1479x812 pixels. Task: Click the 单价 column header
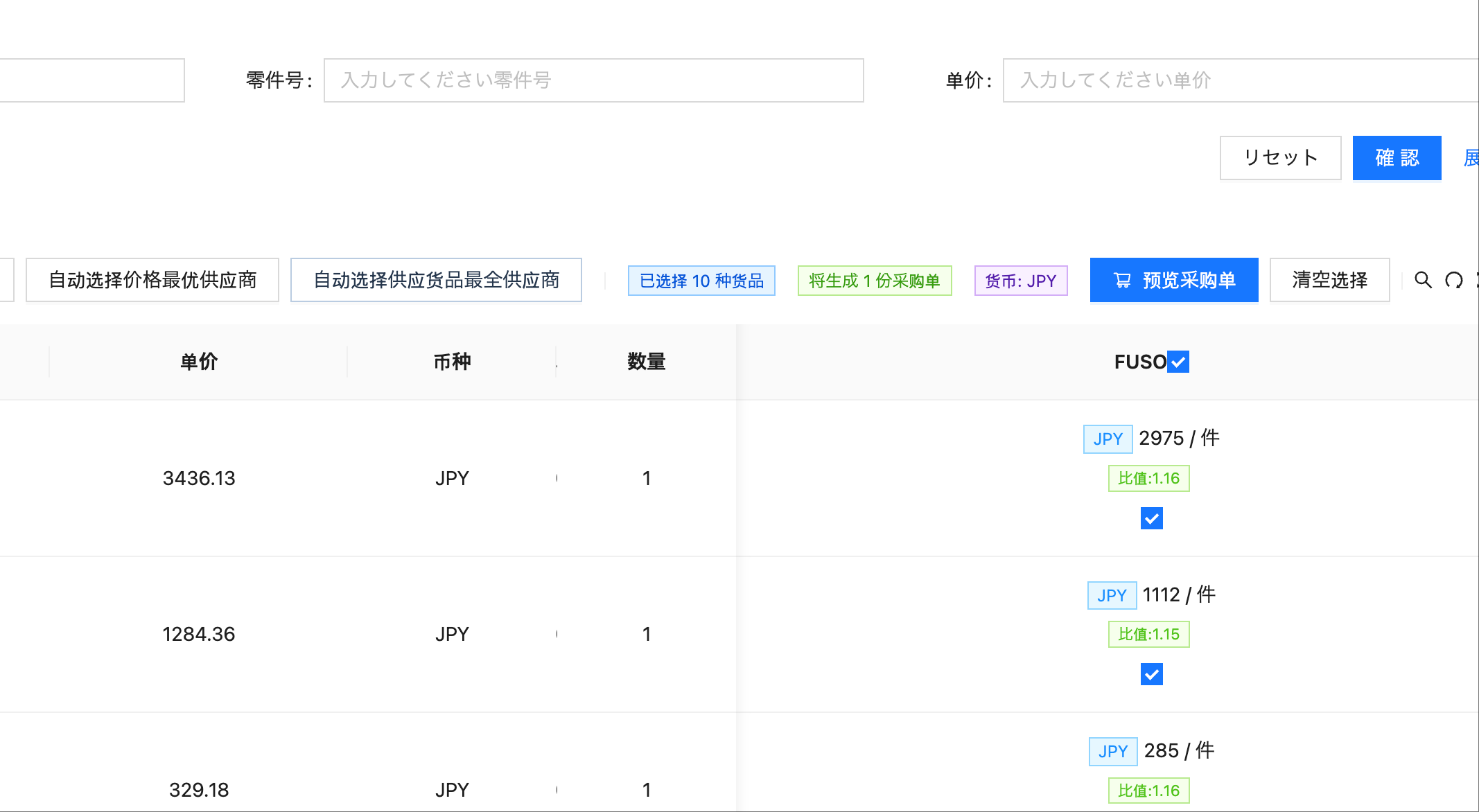[199, 362]
